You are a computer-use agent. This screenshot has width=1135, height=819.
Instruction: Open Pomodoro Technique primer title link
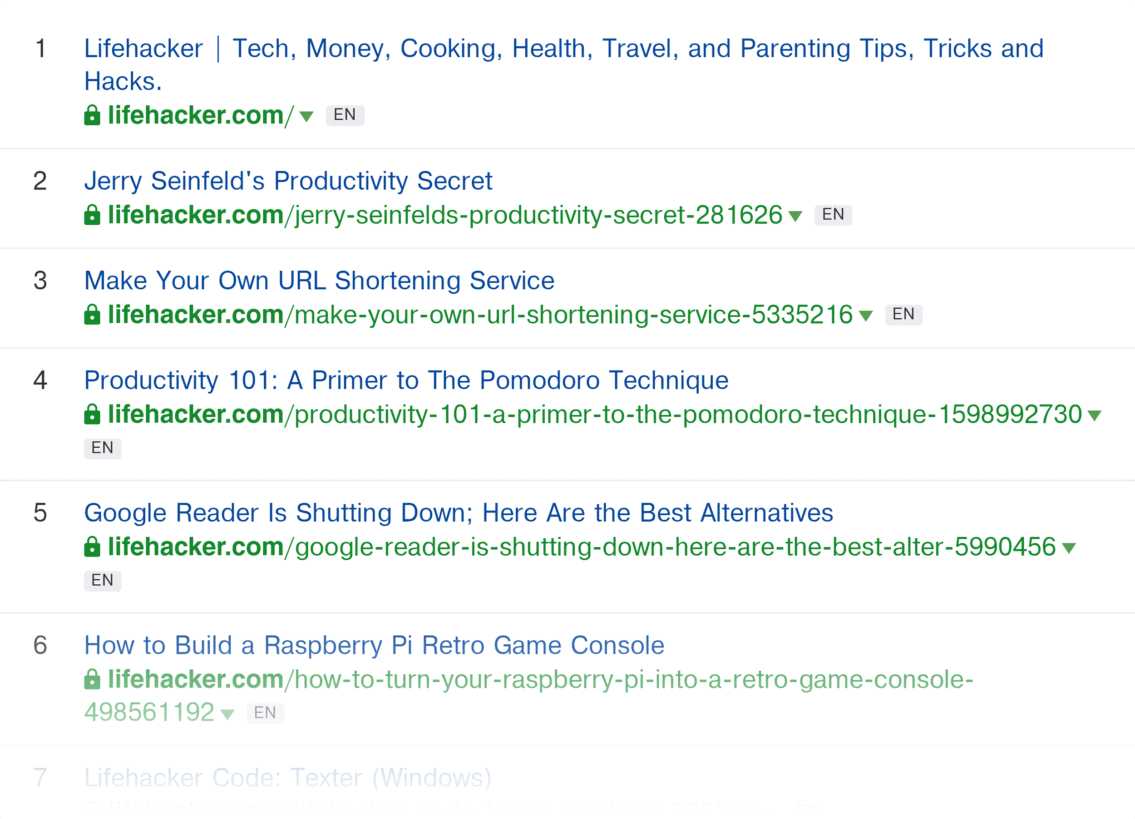click(406, 380)
